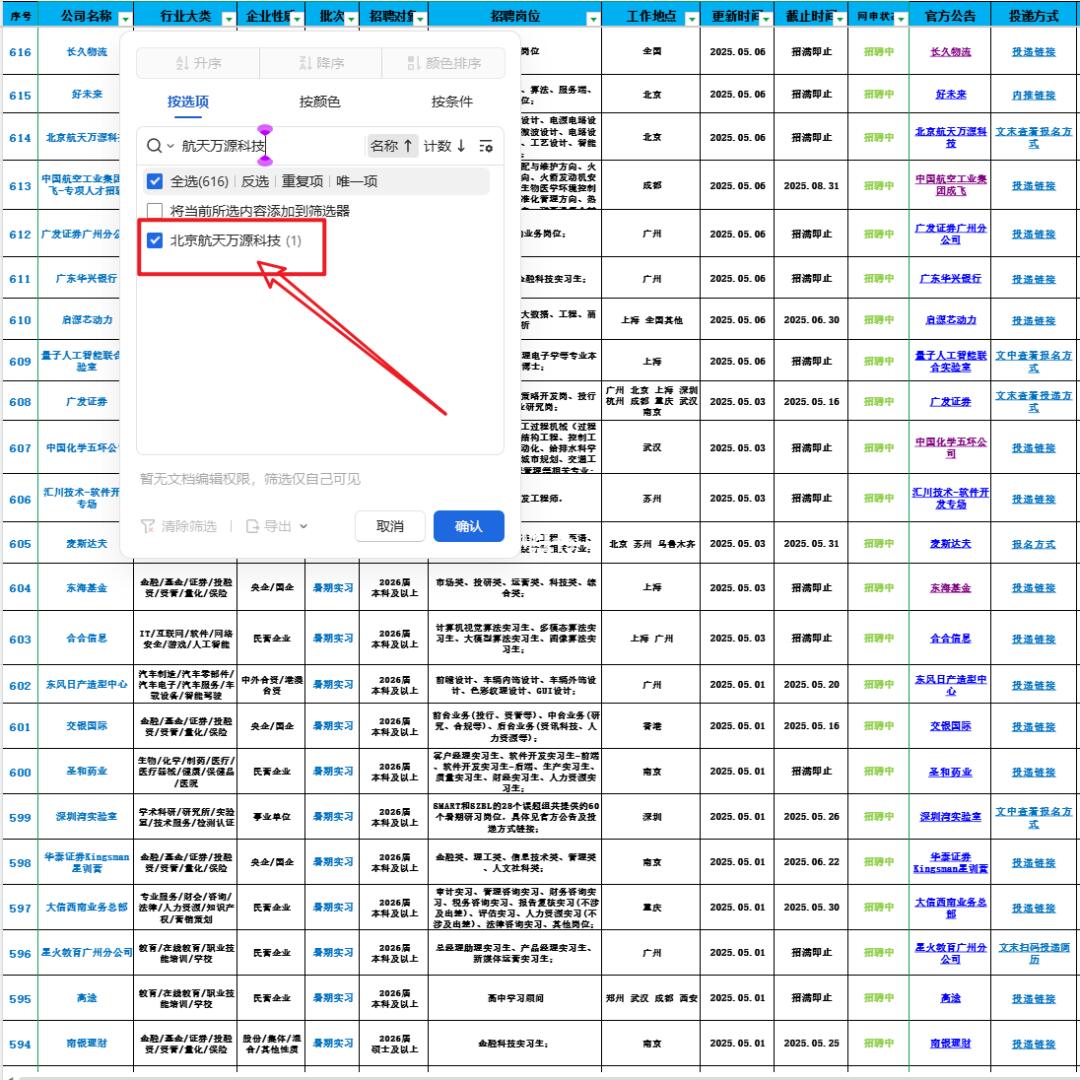Open the search magnifier options in filter panel
This screenshot has height=1080, width=1080.
click(159, 145)
